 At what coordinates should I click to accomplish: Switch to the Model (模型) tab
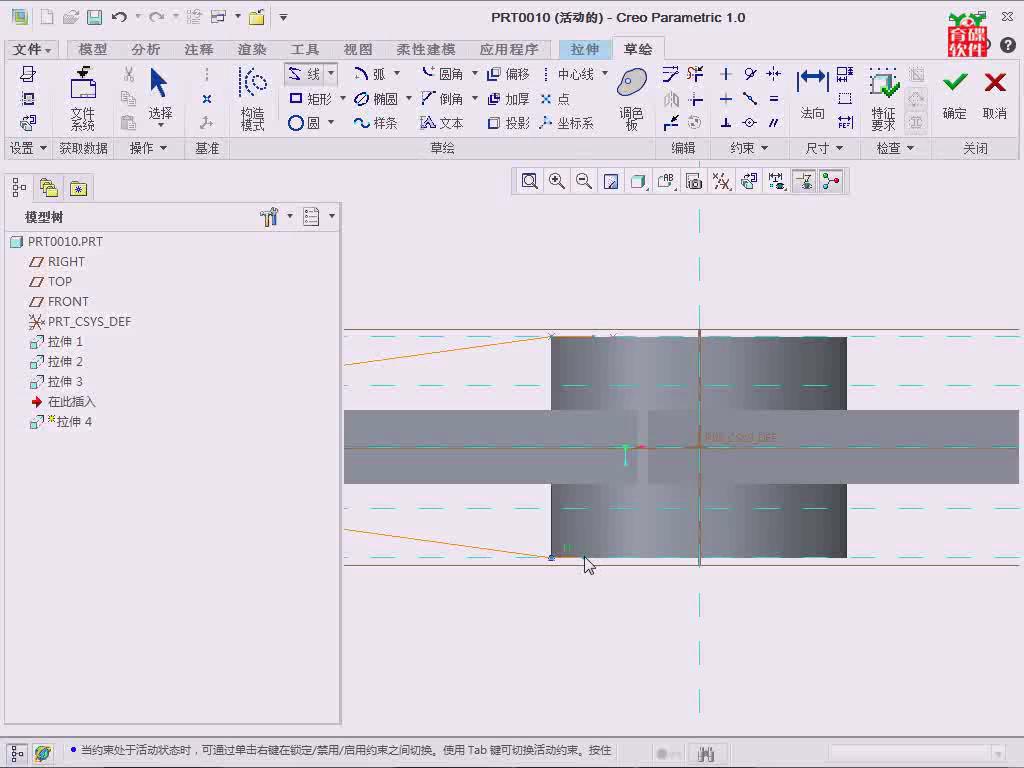tap(93, 49)
